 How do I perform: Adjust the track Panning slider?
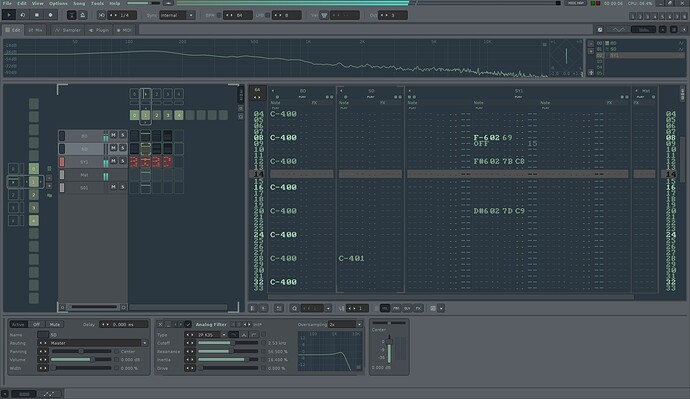81,351
